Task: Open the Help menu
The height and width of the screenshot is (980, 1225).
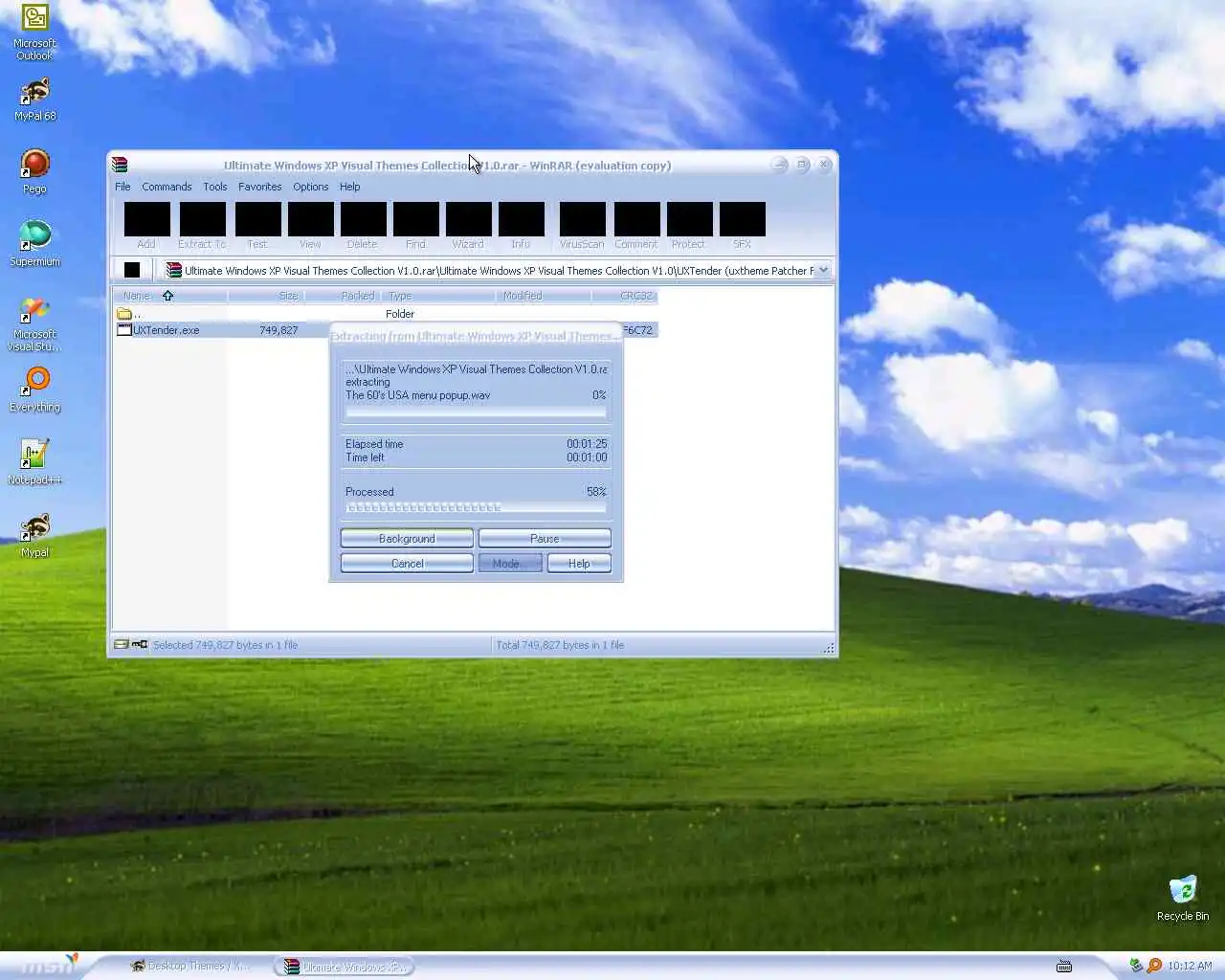Action: (350, 187)
